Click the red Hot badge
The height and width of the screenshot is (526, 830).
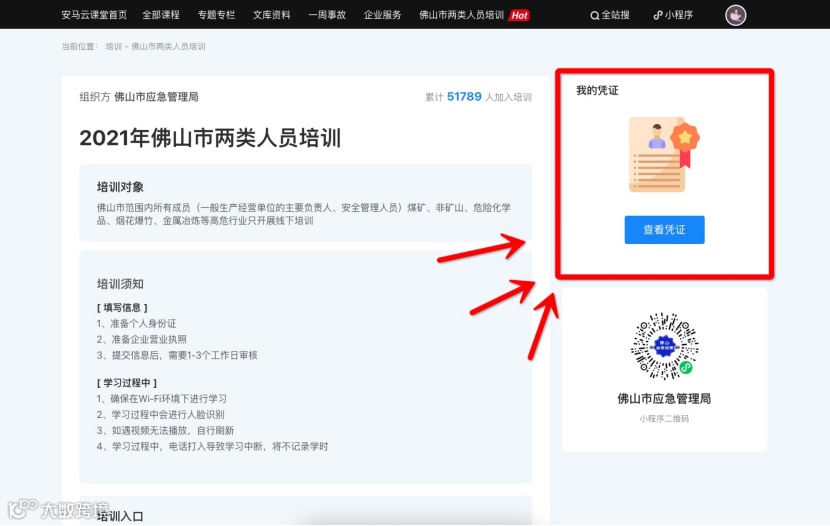[519, 15]
